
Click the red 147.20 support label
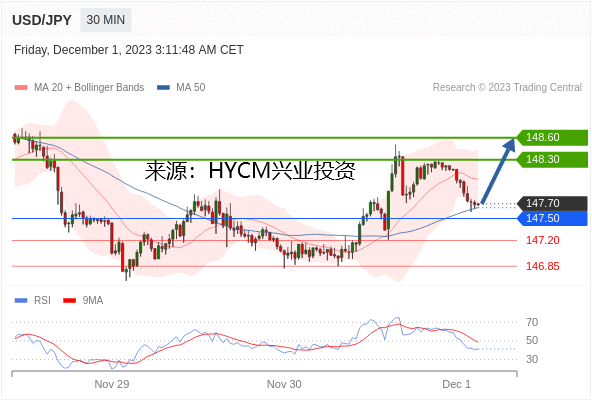[543, 240]
